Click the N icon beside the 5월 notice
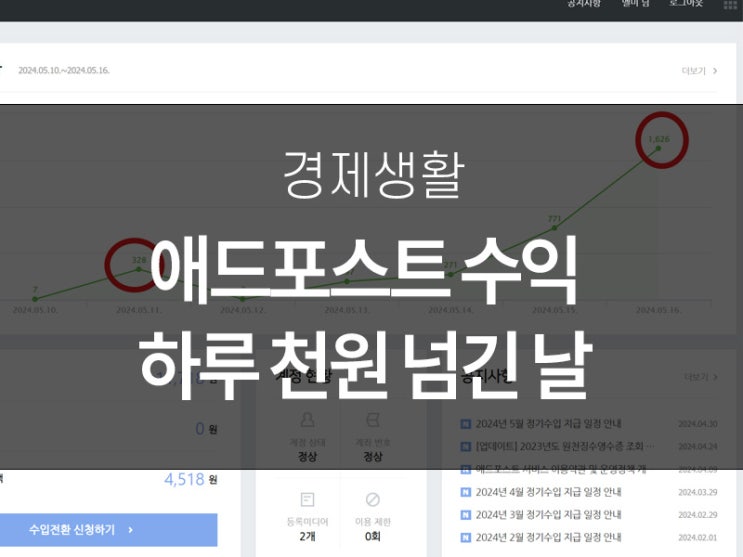743x557 pixels. pyautogui.click(x=466, y=423)
